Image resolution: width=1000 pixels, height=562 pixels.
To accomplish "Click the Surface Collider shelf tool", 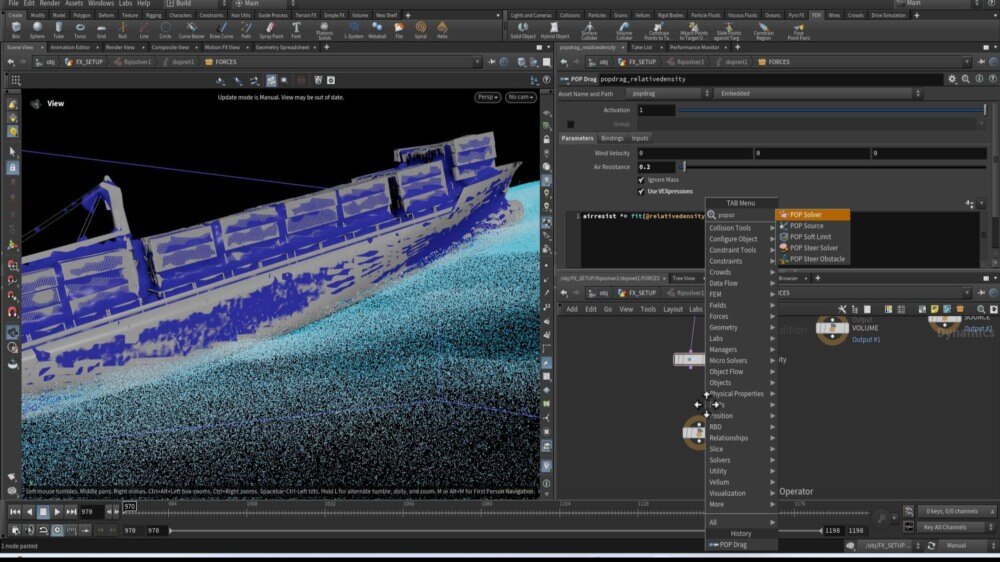I will [589, 30].
